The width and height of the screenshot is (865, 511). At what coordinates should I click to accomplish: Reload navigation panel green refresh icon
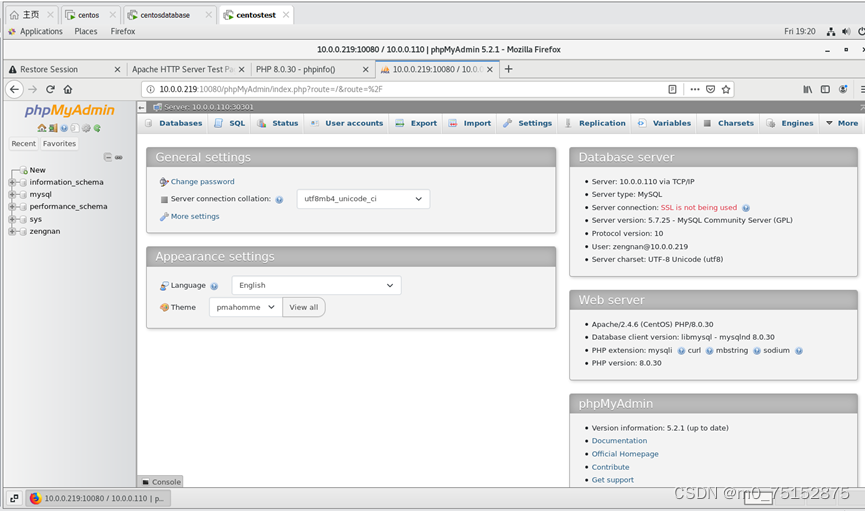point(97,128)
